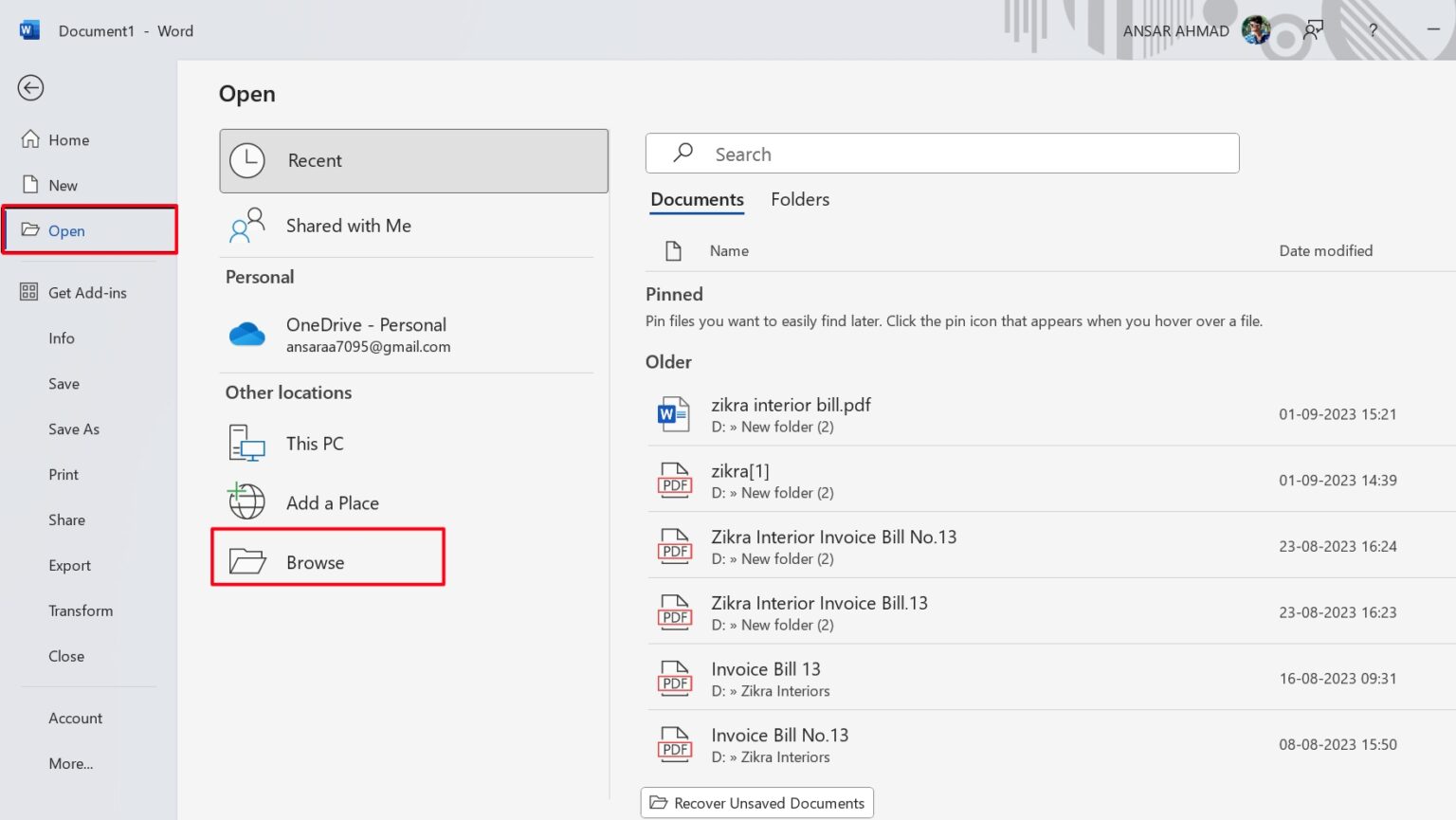
Task: Sort by the Date modified column header
Action: pyautogui.click(x=1325, y=251)
